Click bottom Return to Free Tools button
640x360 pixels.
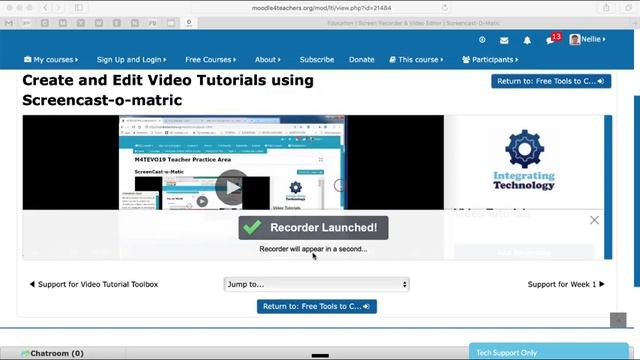pyautogui.click(x=317, y=307)
